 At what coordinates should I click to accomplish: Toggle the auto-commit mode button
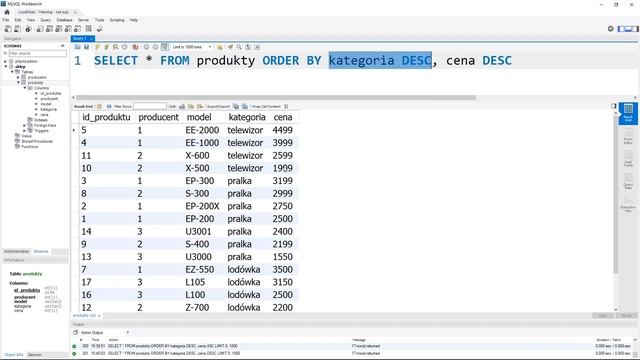(164, 47)
